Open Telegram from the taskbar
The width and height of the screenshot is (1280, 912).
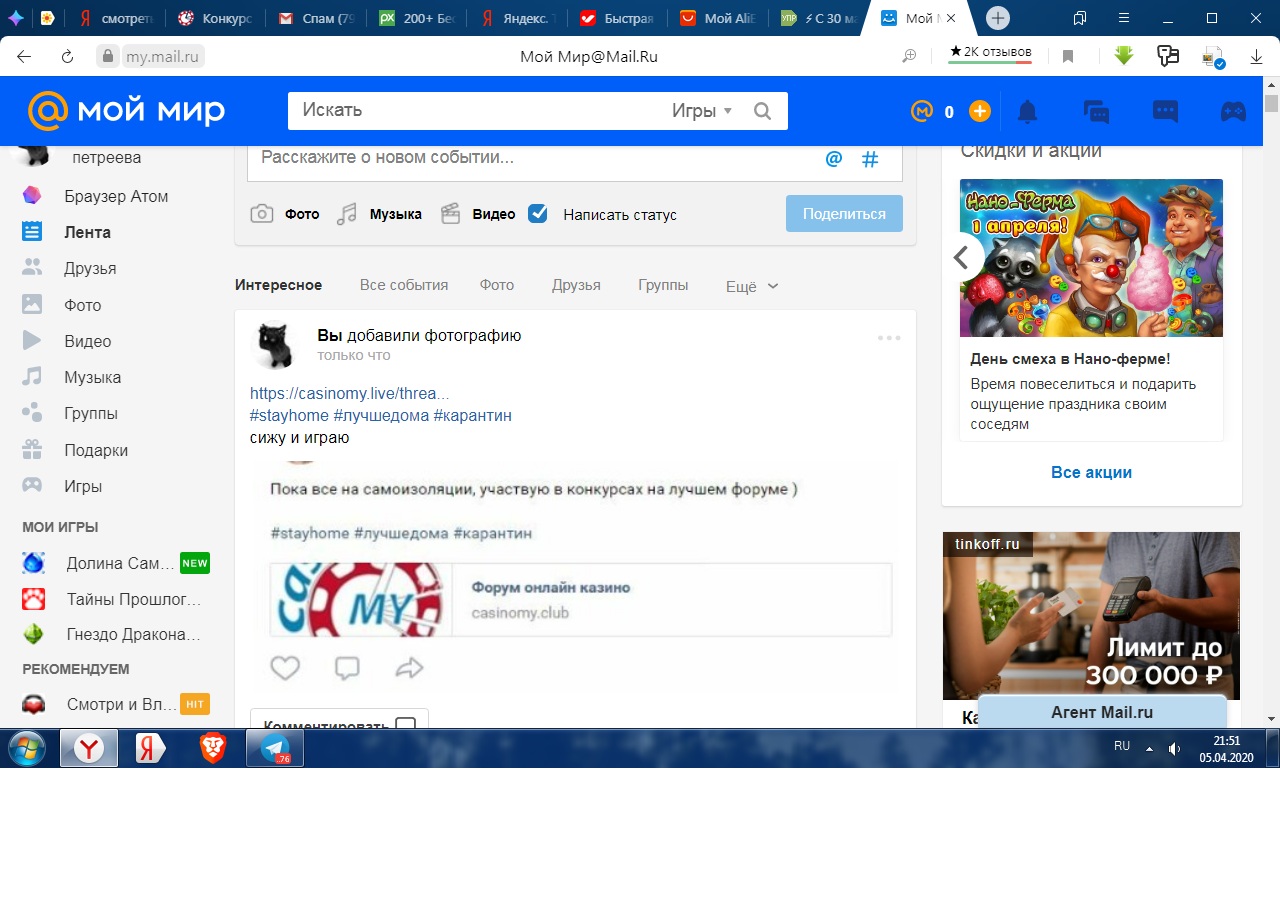(x=275, y=748)
